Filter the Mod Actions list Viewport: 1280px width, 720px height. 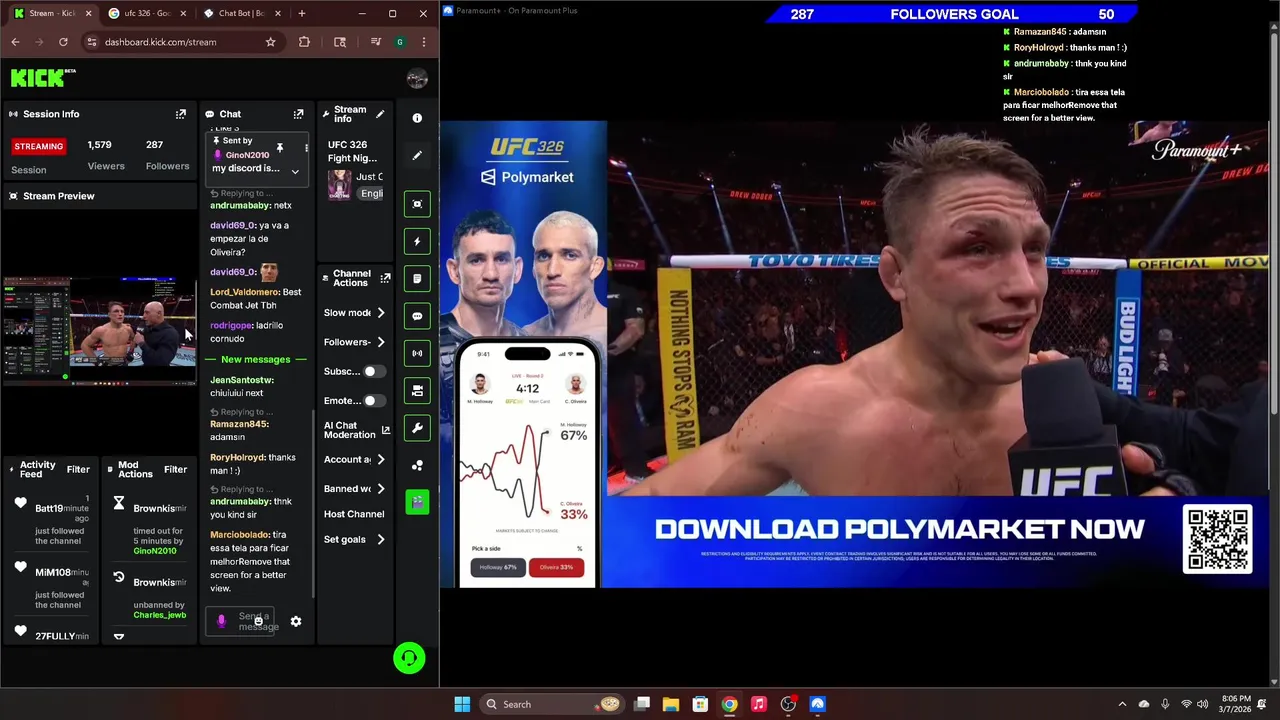175,469
